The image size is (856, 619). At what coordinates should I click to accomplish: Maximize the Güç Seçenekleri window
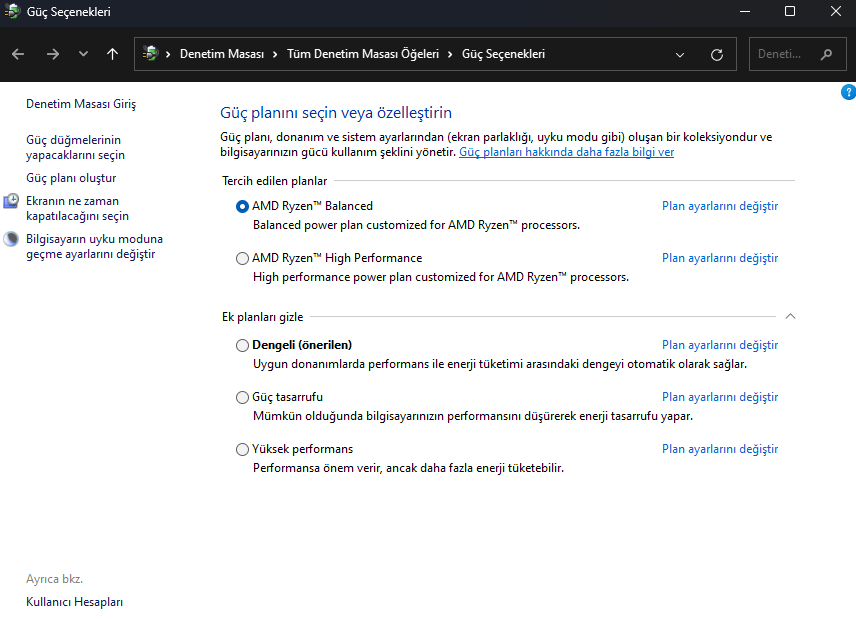point(790,11)
